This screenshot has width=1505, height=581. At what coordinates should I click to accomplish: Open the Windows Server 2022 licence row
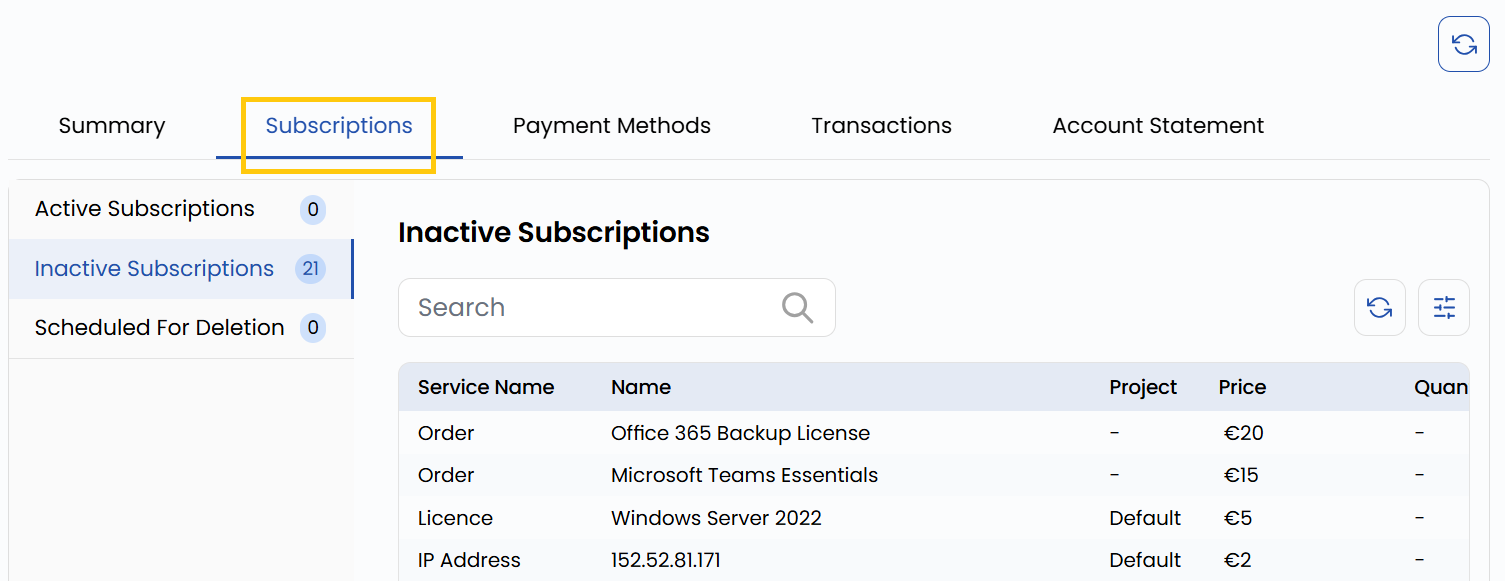click(x=716, y=518)
